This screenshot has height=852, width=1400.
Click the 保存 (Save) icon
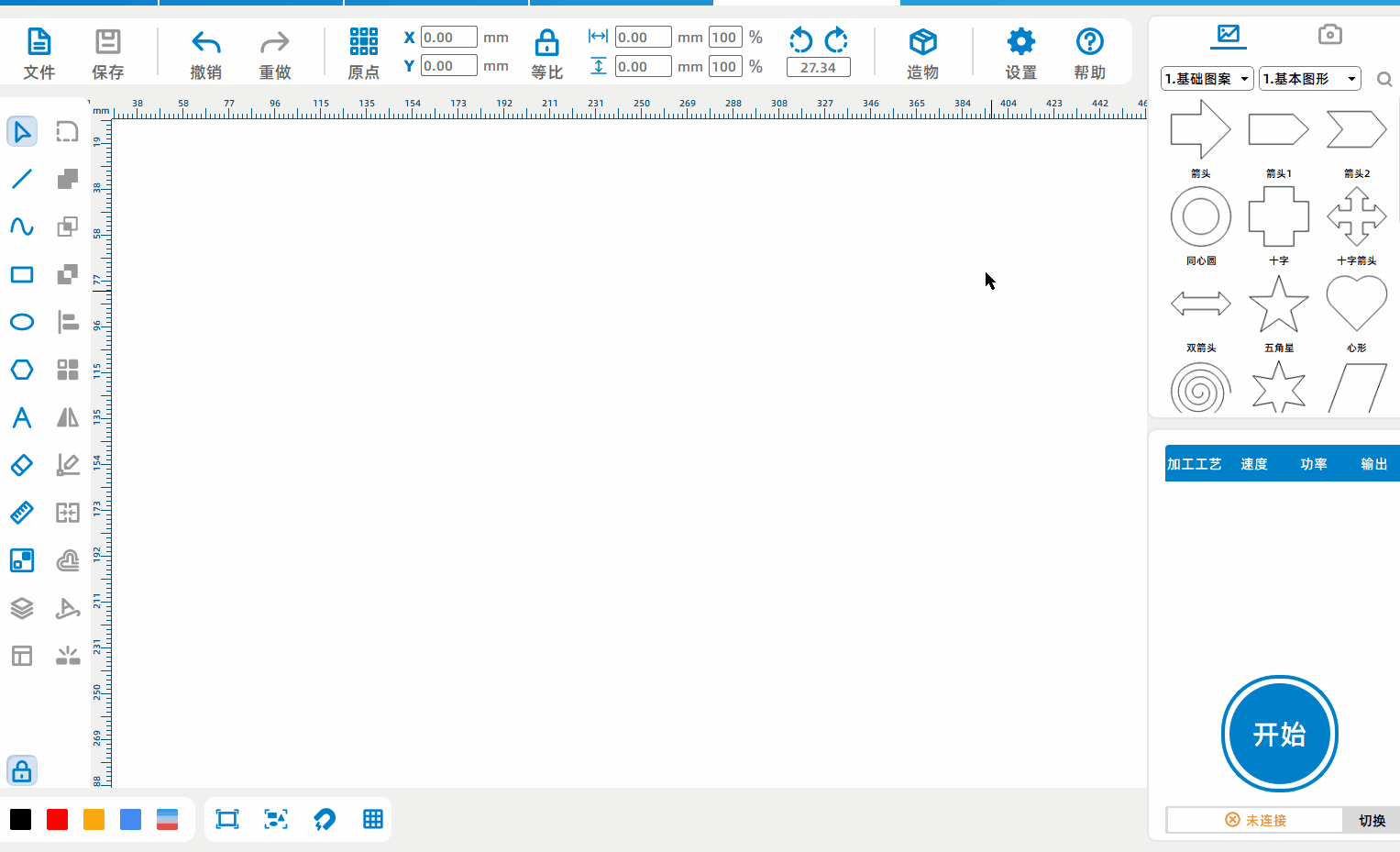point(107,42)
